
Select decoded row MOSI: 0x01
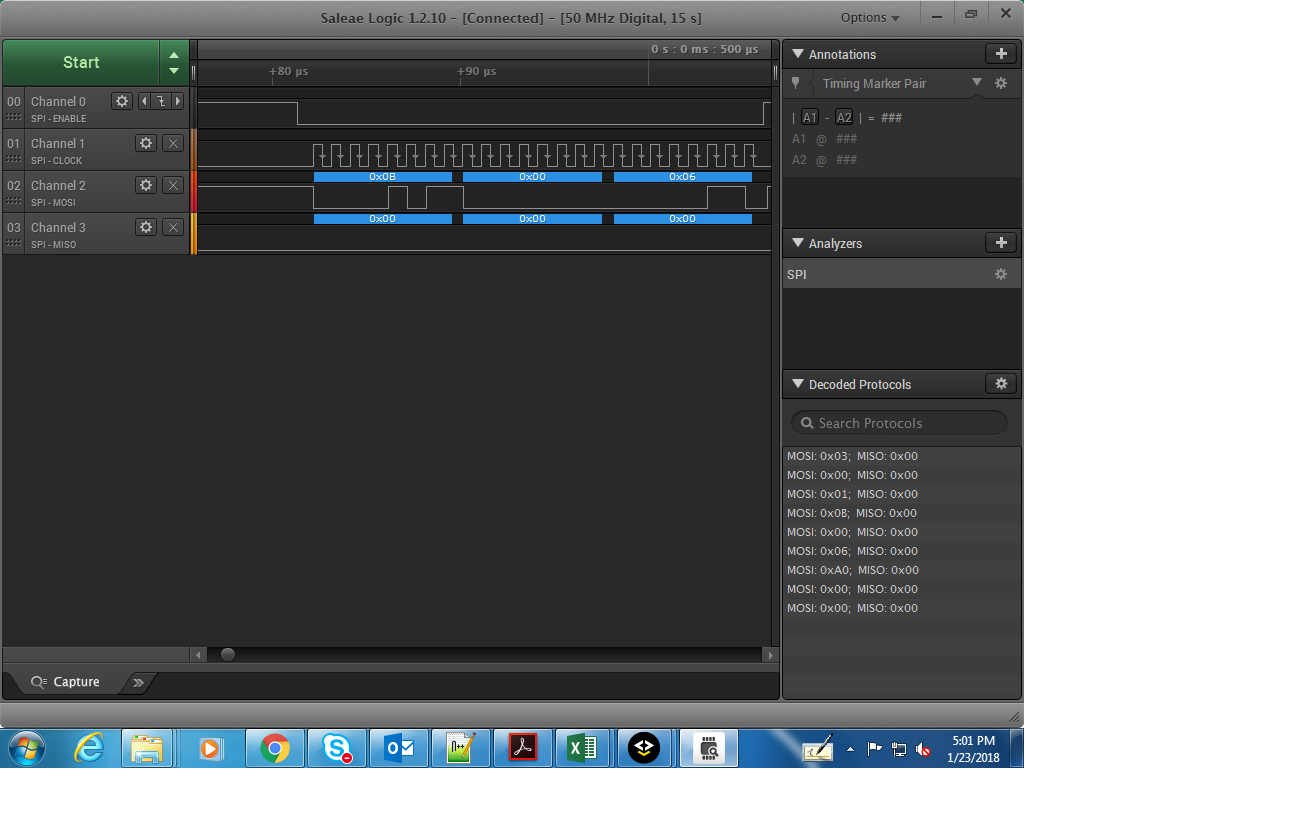(x=902, y=494)
